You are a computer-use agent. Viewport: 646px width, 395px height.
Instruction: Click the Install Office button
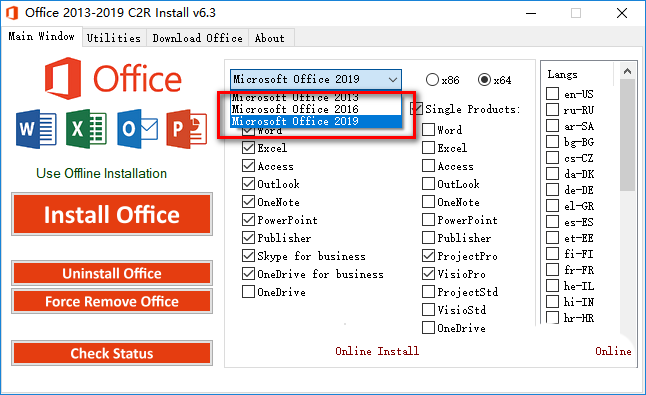click(x=112, y=214)
